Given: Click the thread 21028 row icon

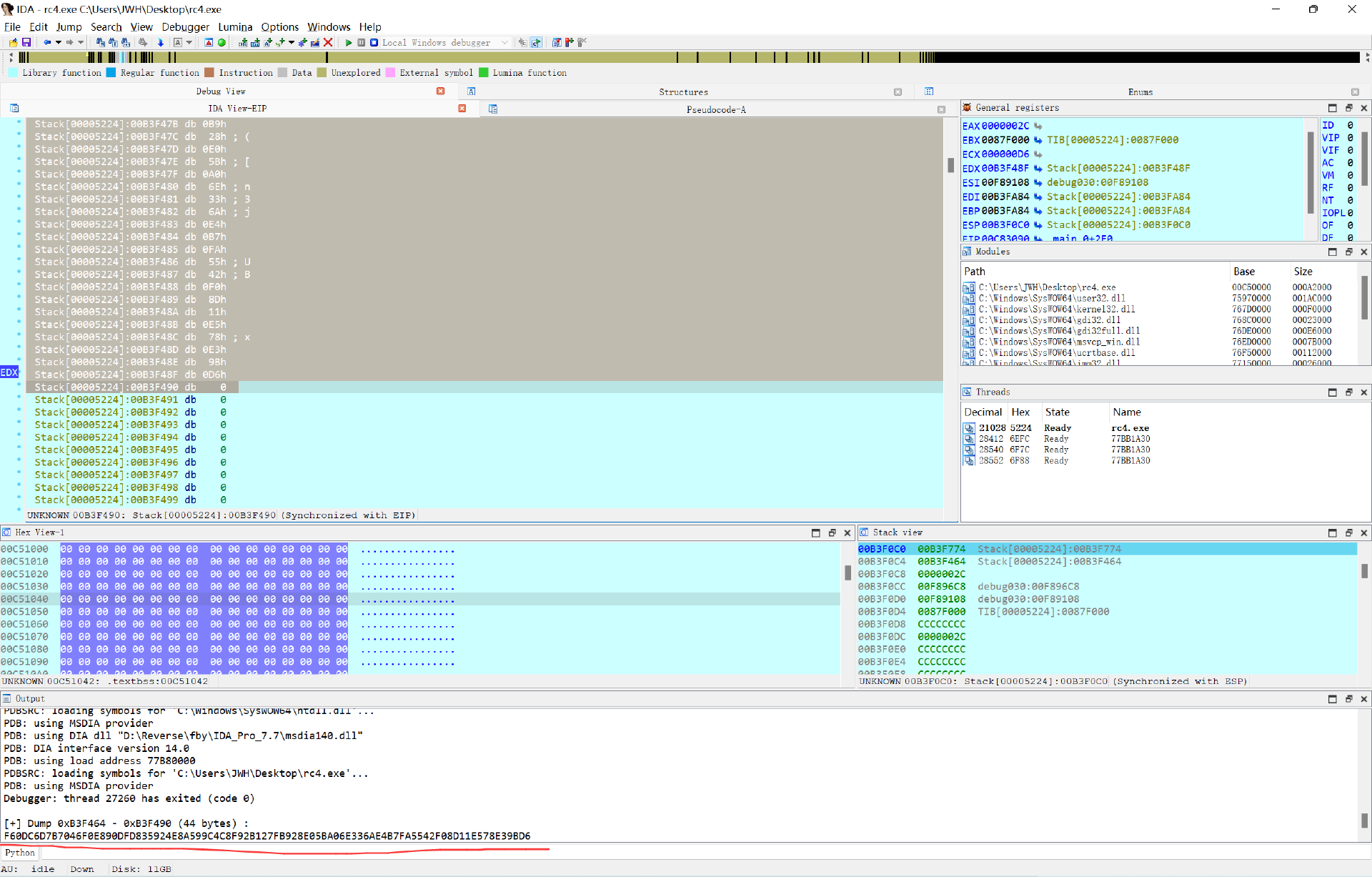Looking at the screenshot, I should click(969, 428).
